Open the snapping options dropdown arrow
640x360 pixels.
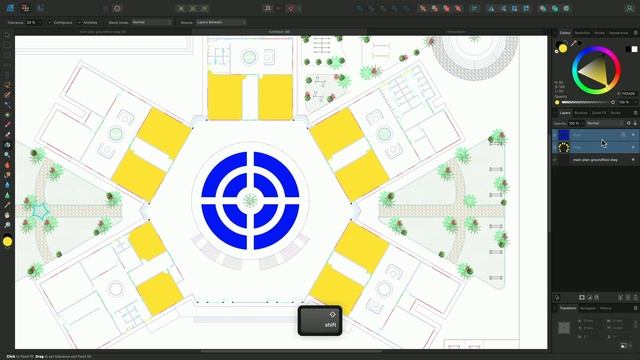[299, 8]
